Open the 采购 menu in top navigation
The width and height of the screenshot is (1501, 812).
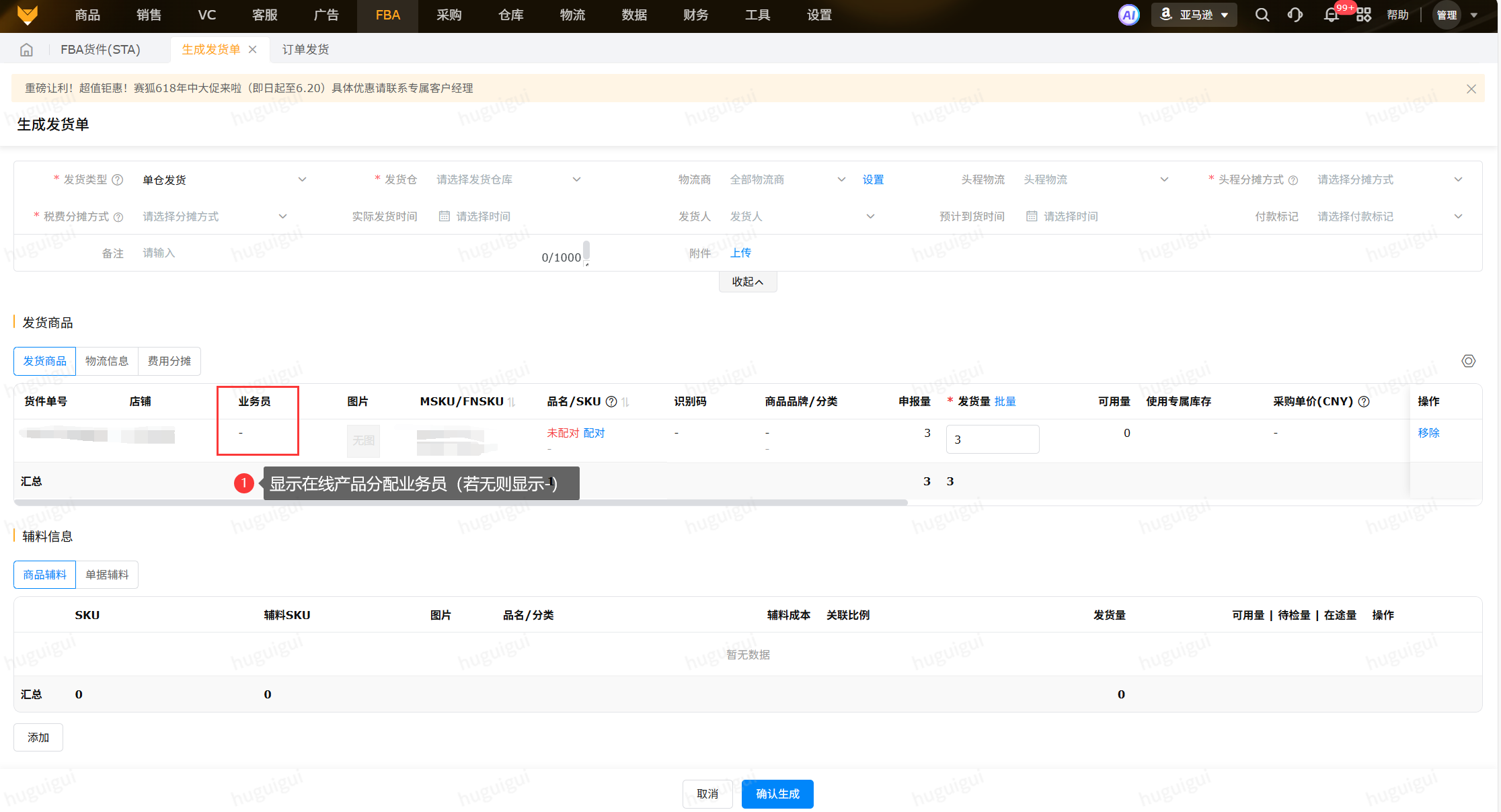pyautogui.click(x=449, y=15)
